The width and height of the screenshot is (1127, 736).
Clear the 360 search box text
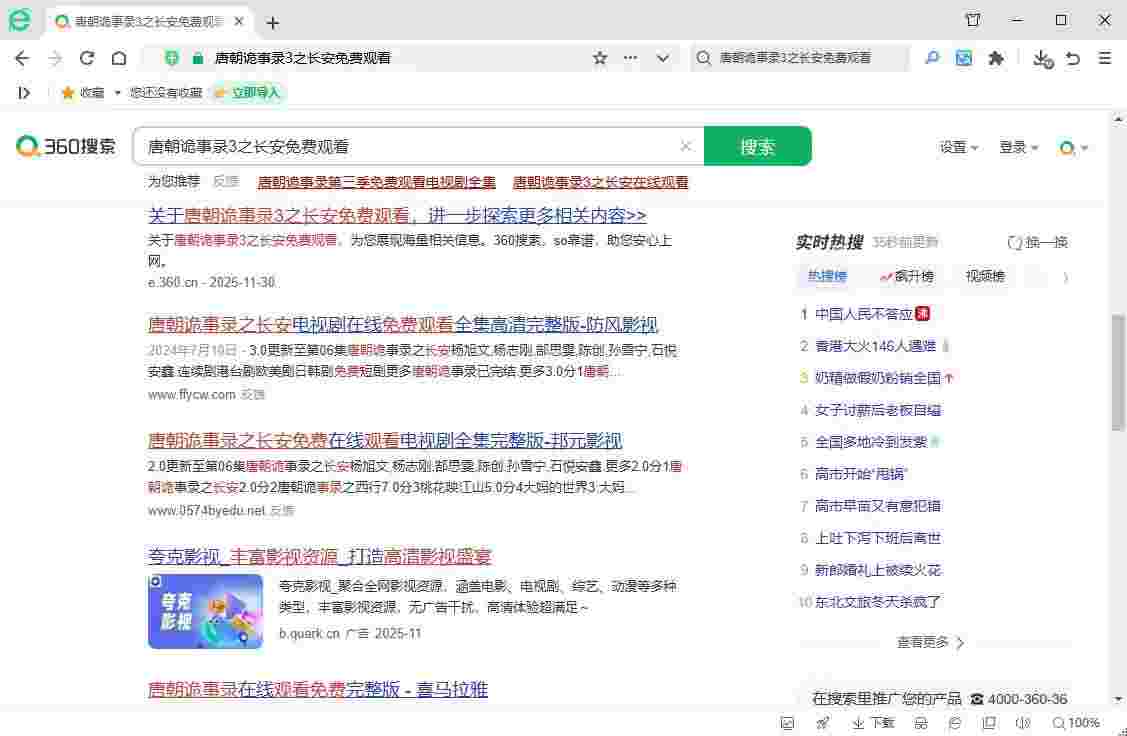point(686,147)
